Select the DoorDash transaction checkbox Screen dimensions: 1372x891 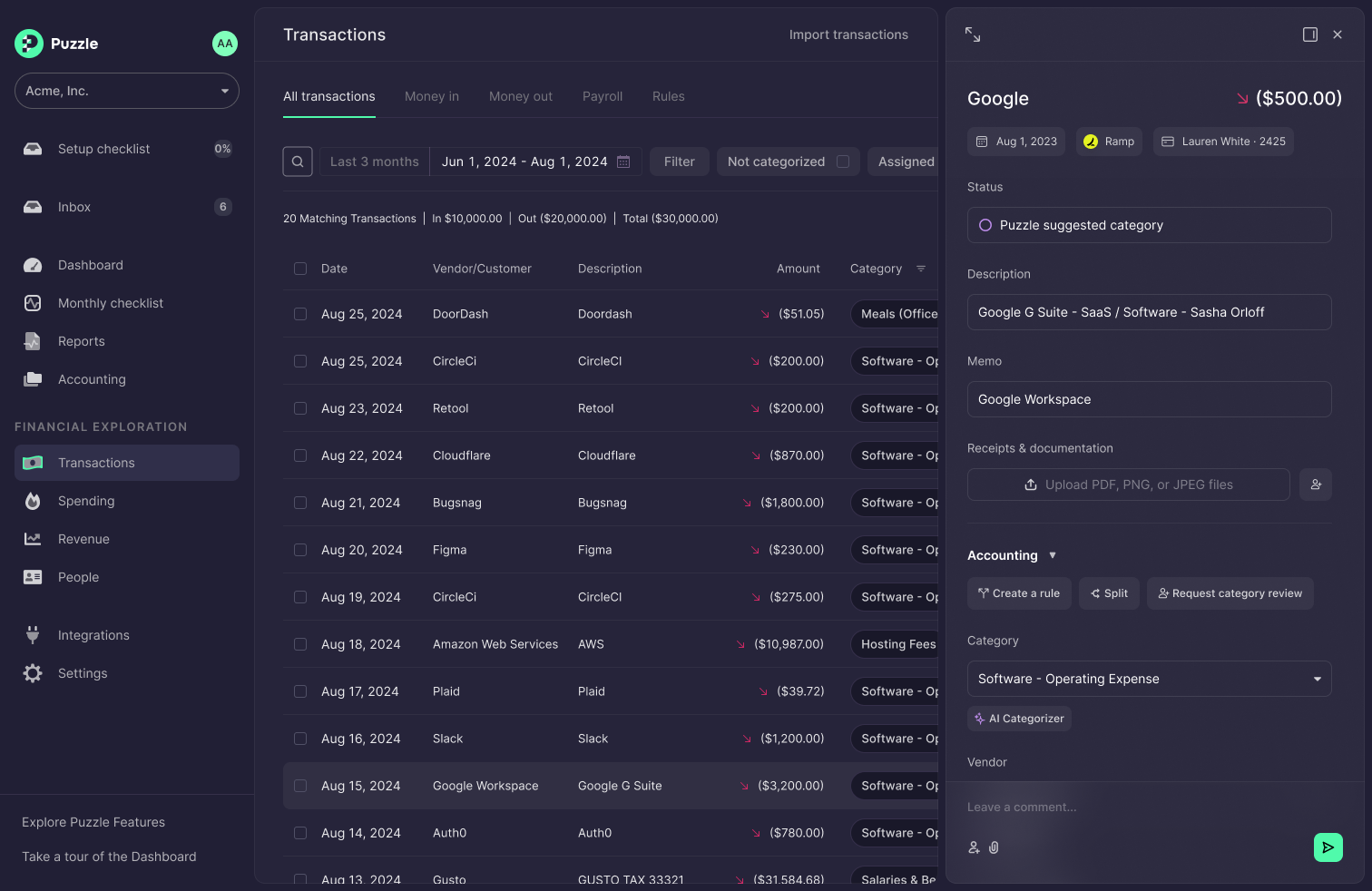pyautogui.click(x=300, y=314)
